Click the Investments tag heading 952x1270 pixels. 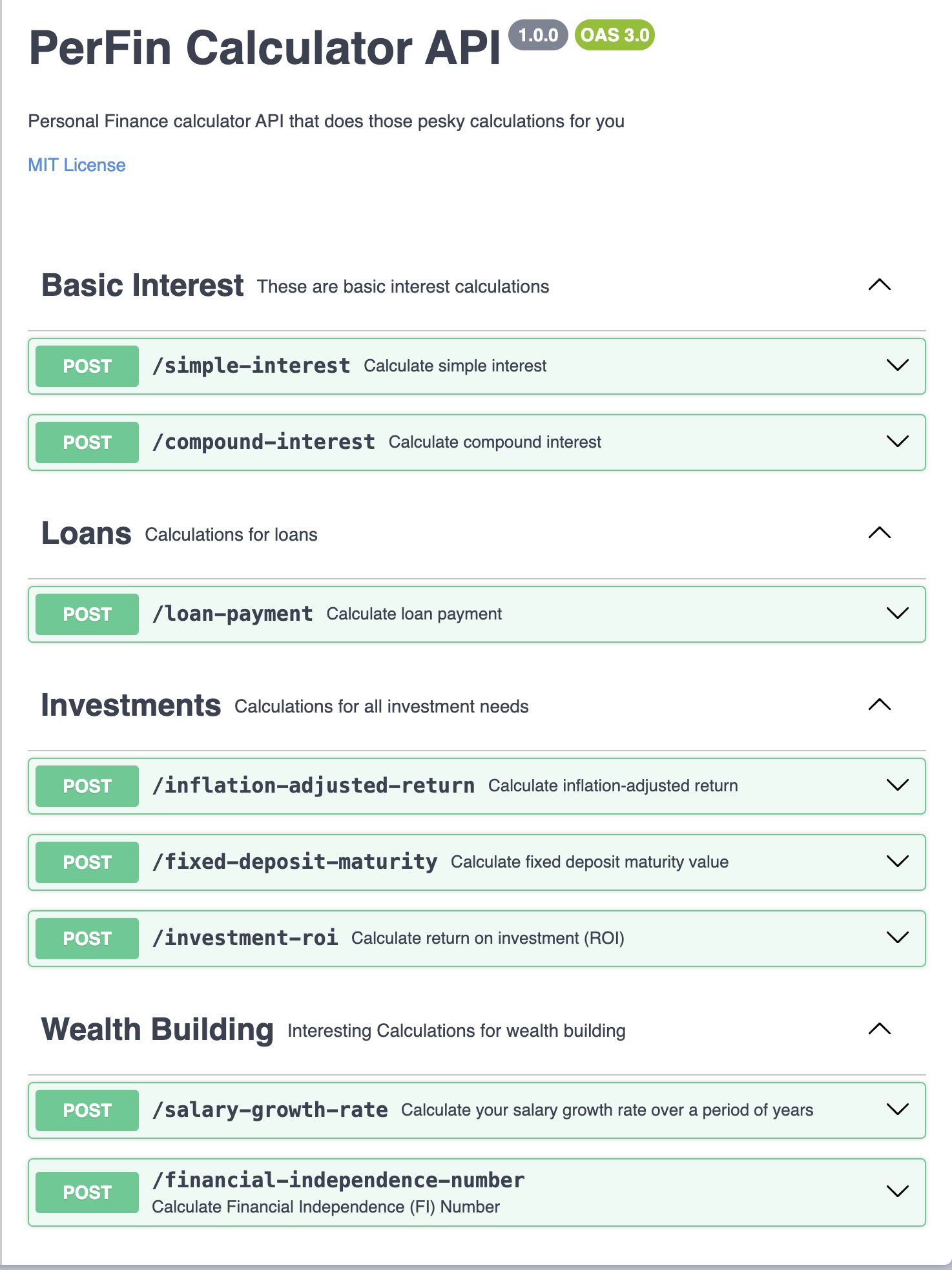click(x=131, y=705)
